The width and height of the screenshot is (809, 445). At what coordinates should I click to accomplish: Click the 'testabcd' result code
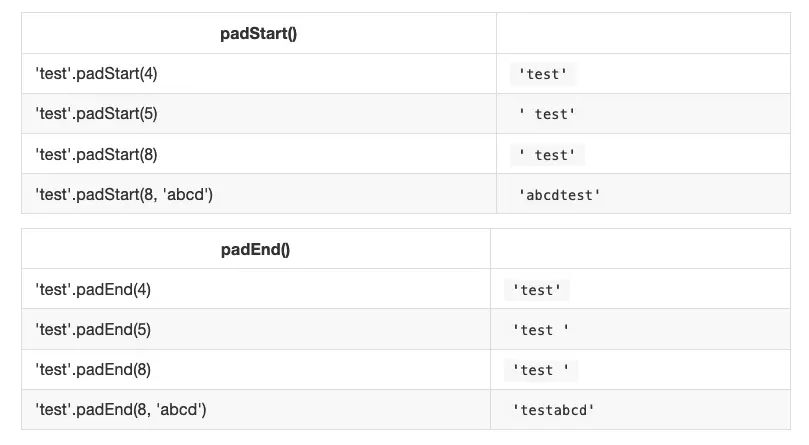coord(554,410)
